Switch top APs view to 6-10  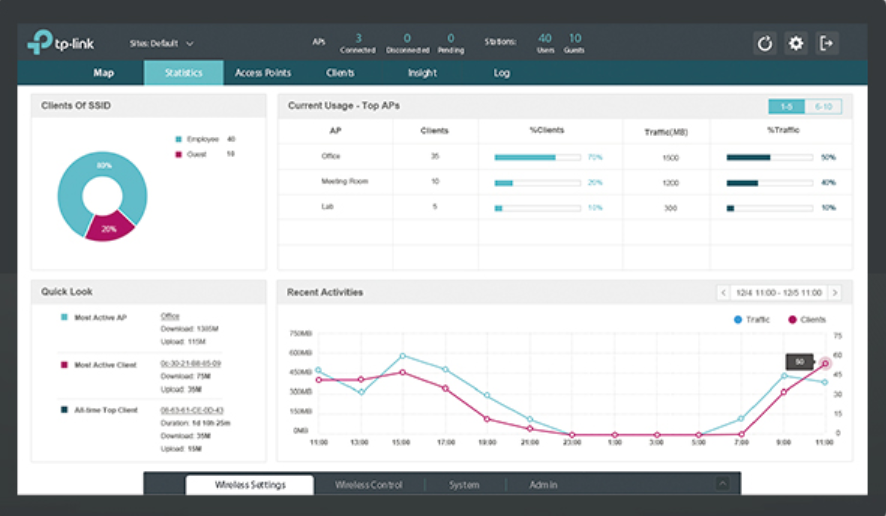[x=823, y=106]
